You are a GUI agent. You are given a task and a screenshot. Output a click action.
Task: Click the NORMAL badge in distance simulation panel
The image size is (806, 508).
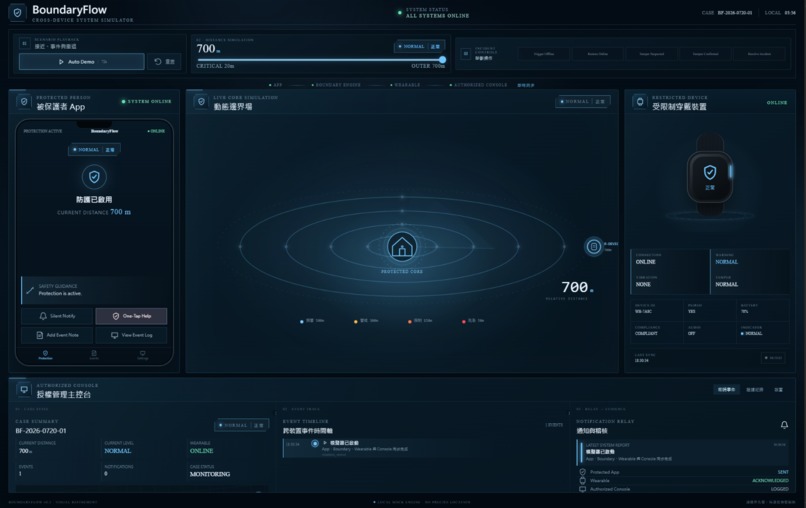pyautogui.click(x=420, y=46)
